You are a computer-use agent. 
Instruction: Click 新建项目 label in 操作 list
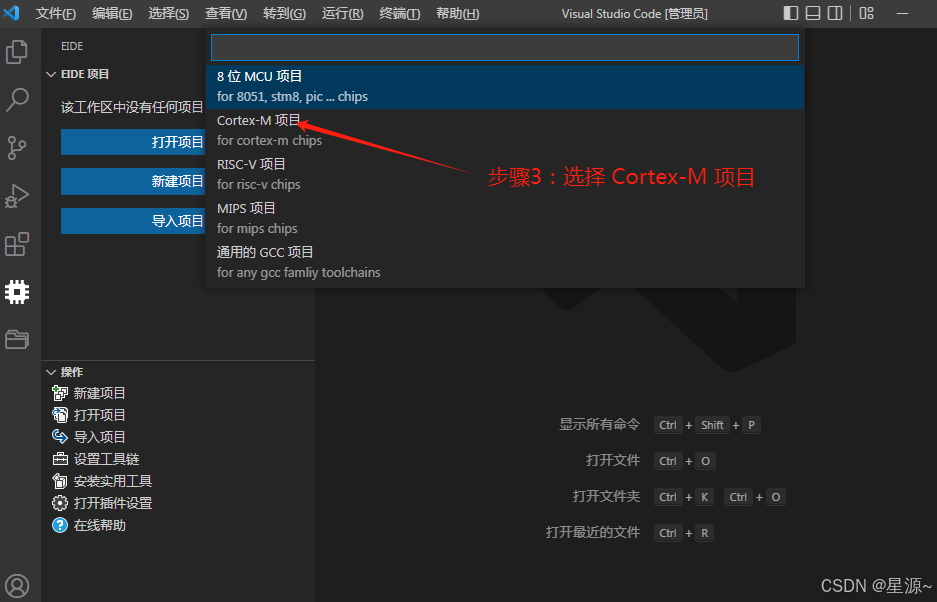pos(99,393)
